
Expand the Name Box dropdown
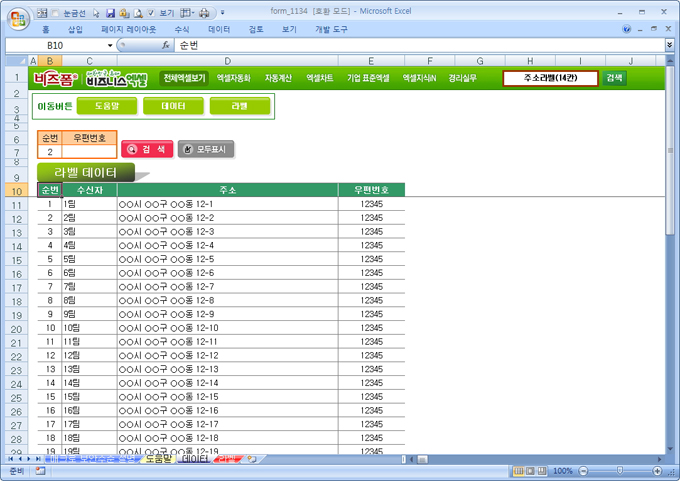click(108, 46)
